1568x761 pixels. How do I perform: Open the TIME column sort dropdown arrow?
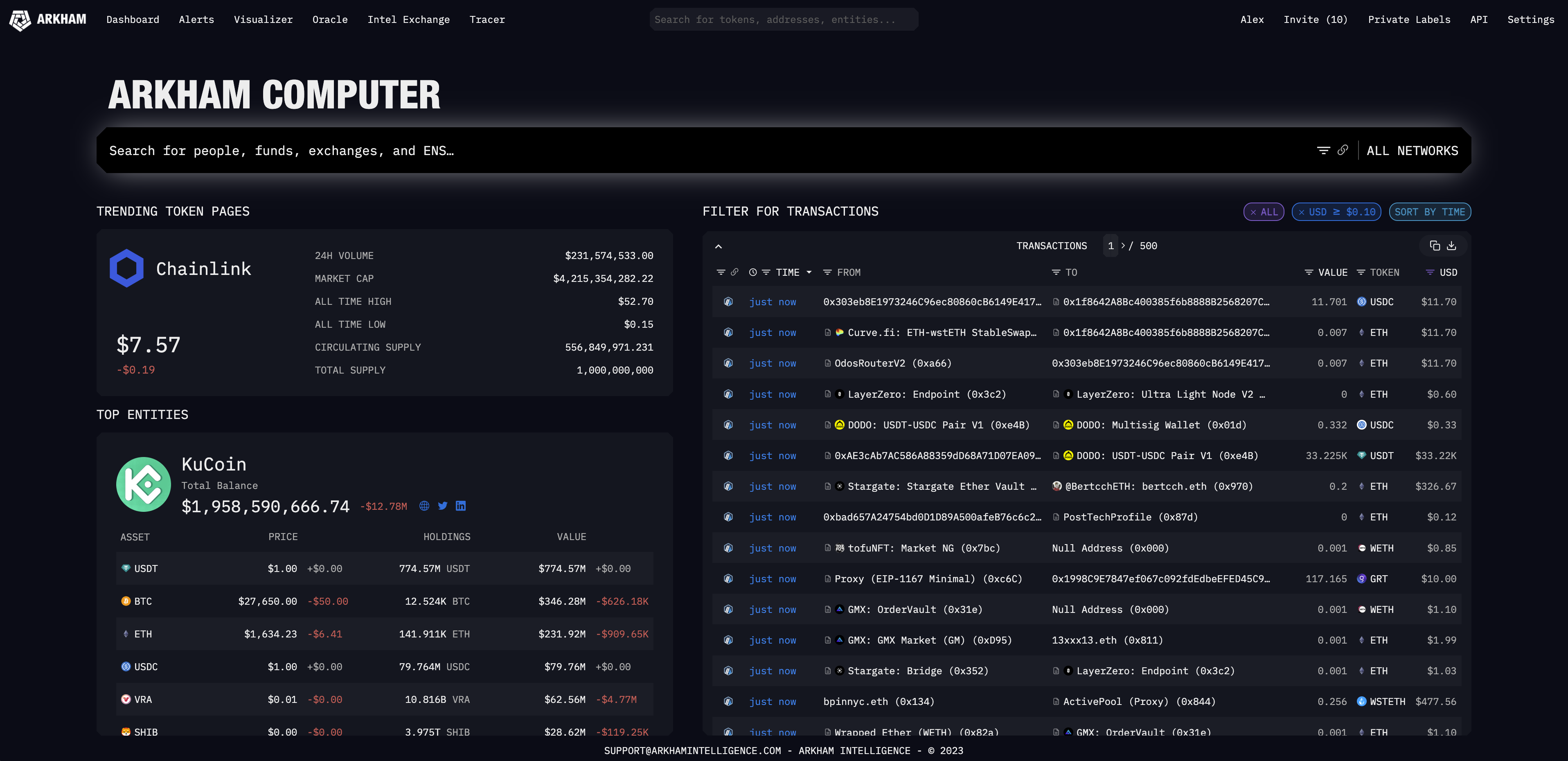pyautogui.click(x=809, y=273)
